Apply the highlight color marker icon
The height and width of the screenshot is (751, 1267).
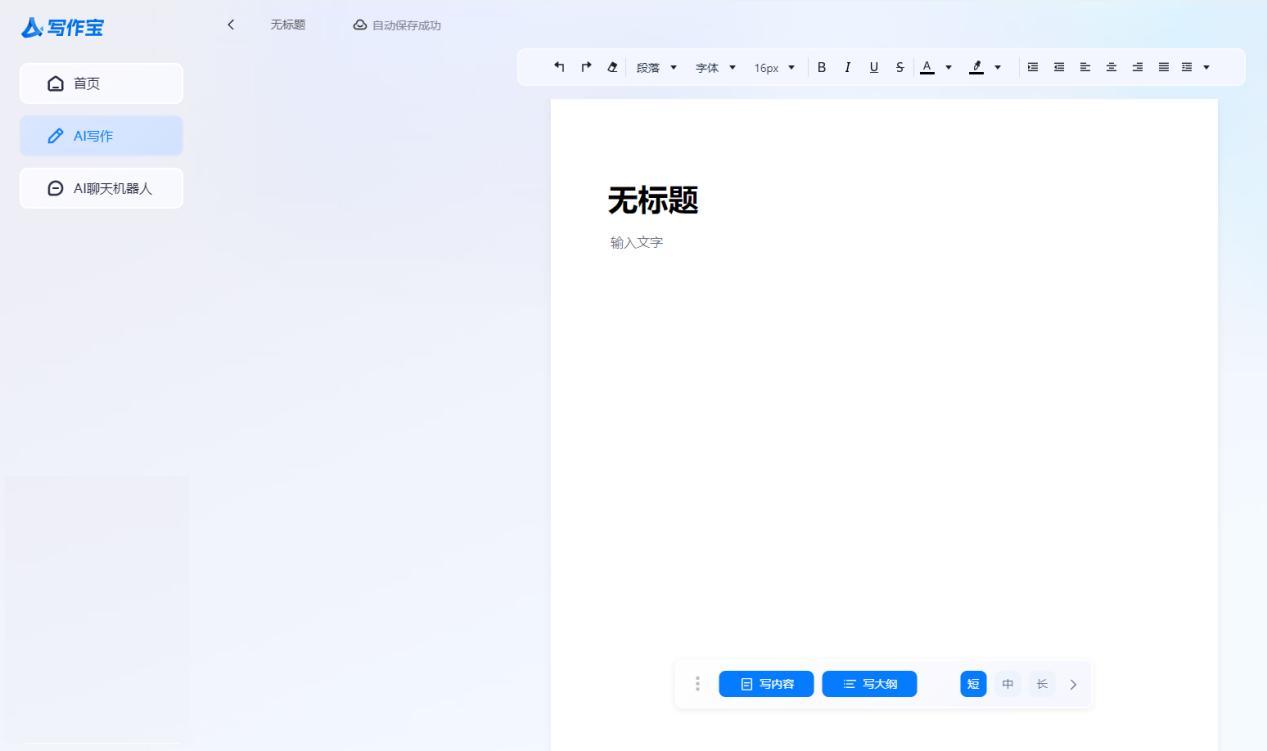click(x=976, y=67)
